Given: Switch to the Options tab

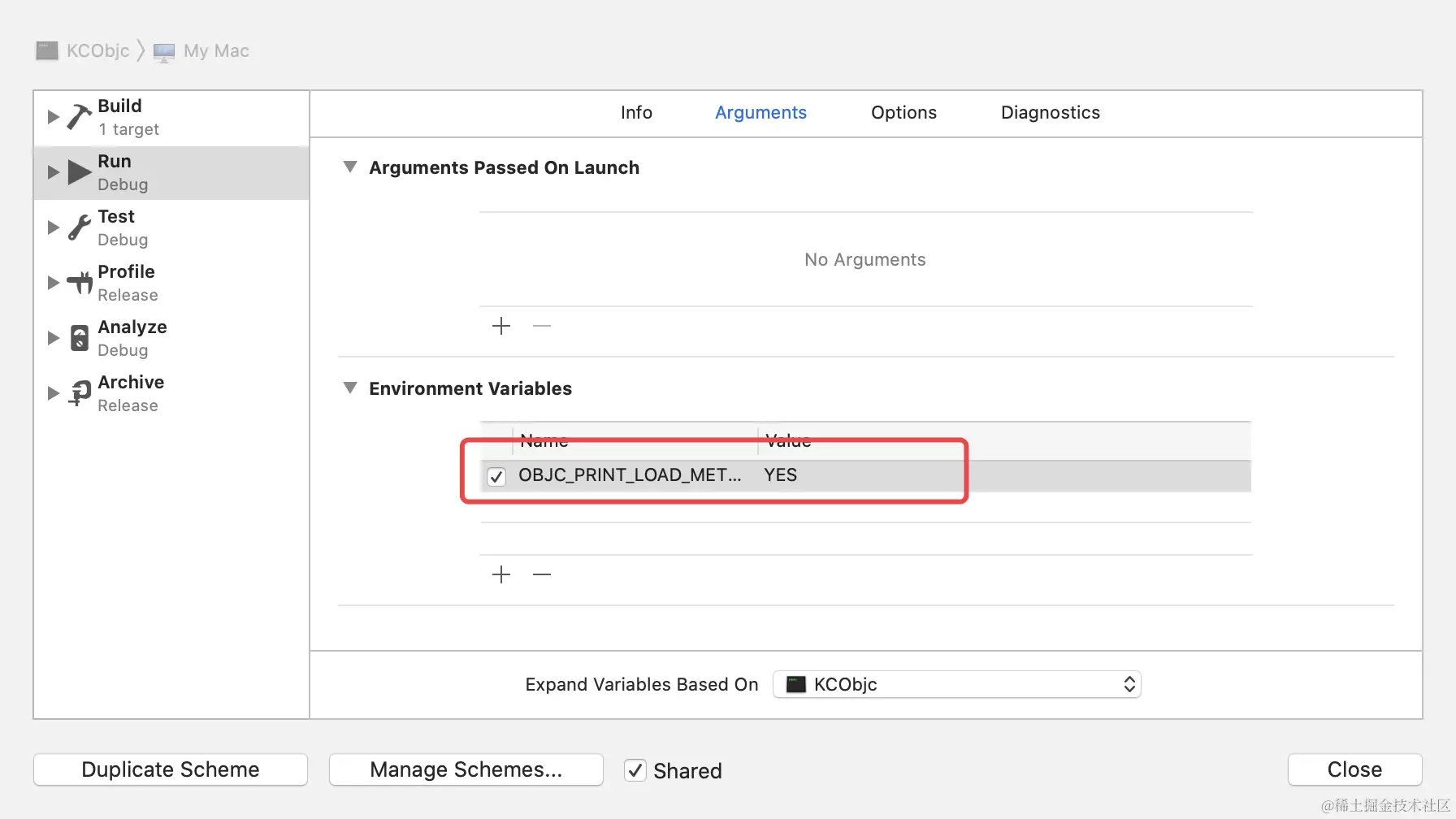Looking at the screenshot, I should pos(903,113).
